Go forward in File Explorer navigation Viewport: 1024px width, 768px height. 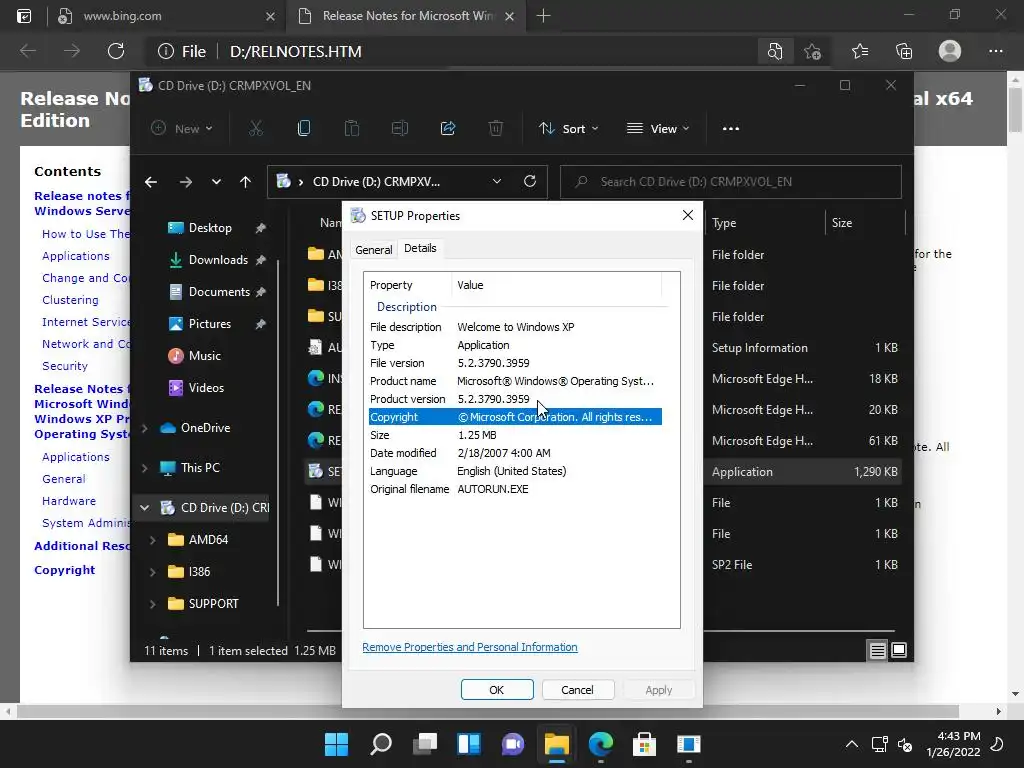(186, 182)
